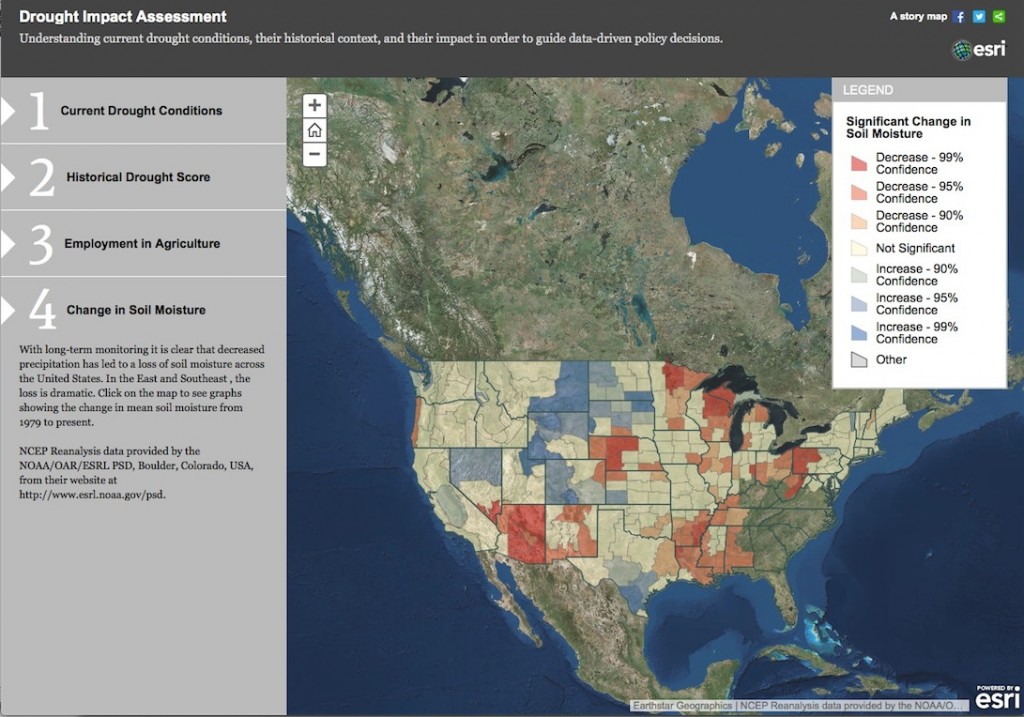Zoom in on the map

pos(315,106)
